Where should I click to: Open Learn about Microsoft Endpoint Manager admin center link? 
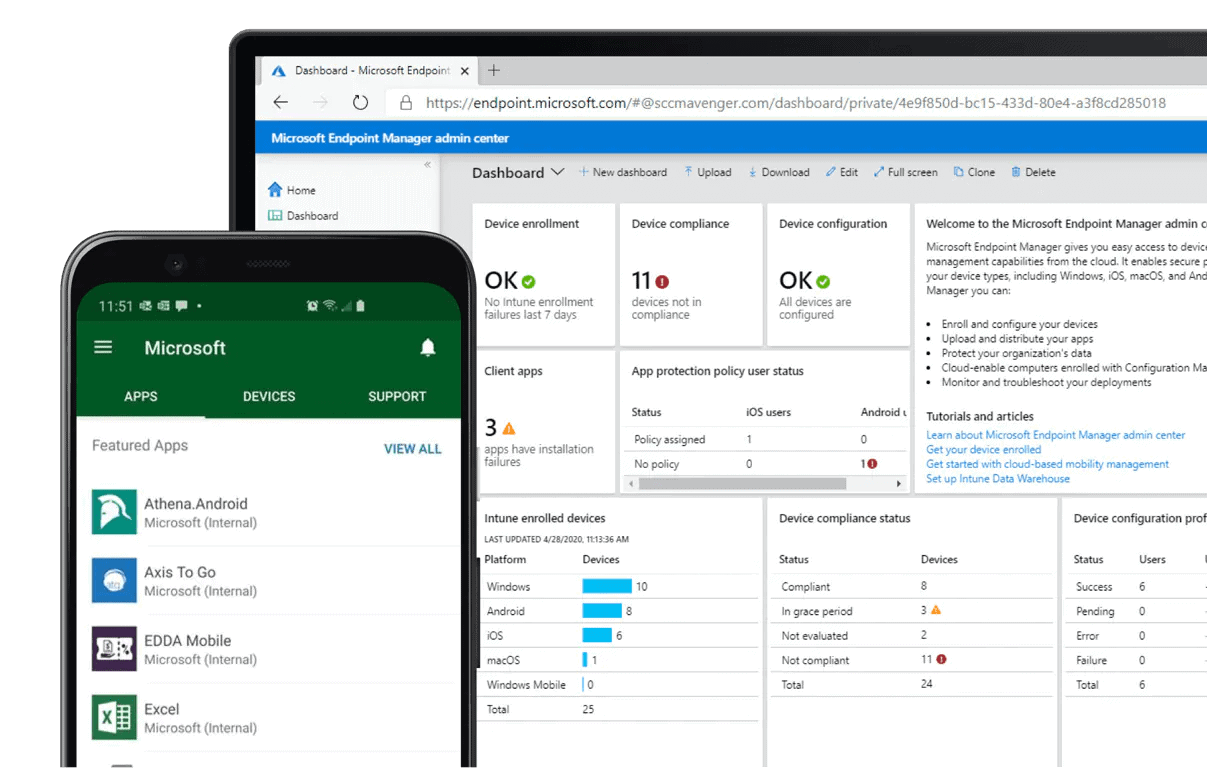pyautogui.click(x=1055, y=435)
